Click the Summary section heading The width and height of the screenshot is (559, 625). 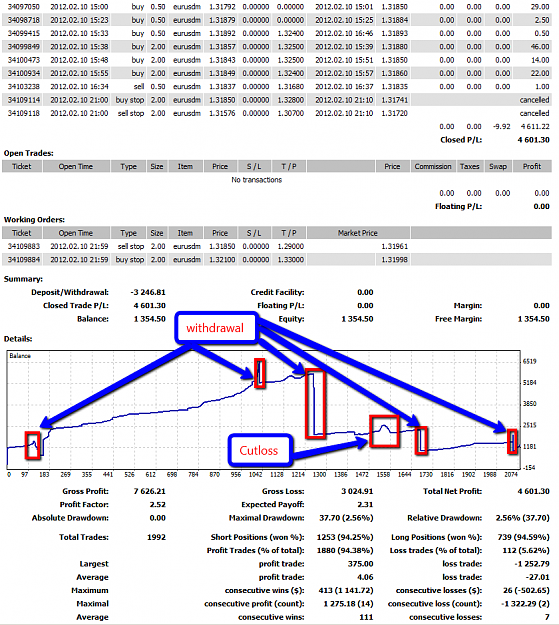(x=23, y=279)
